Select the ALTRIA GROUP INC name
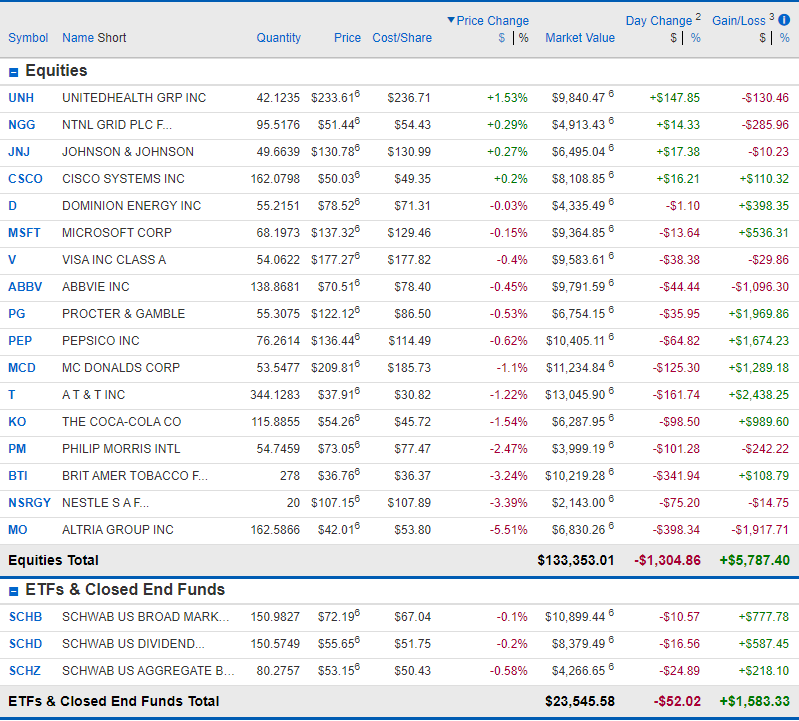Viewport: 799px width, 721px height. point(118,530)
